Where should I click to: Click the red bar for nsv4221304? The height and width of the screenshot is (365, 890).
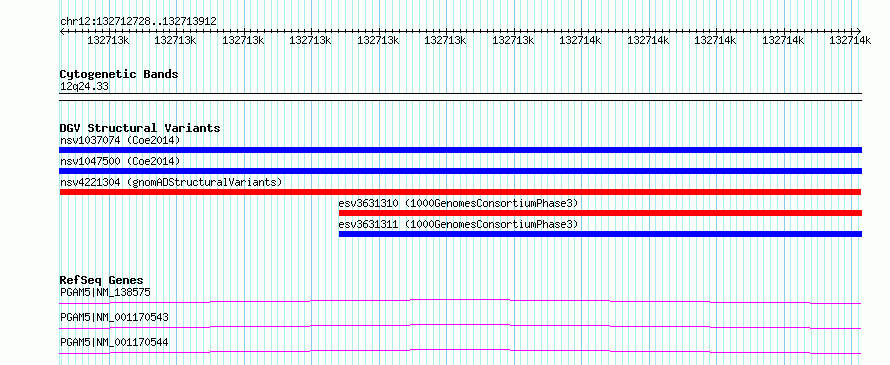click(x=460, y=192)
